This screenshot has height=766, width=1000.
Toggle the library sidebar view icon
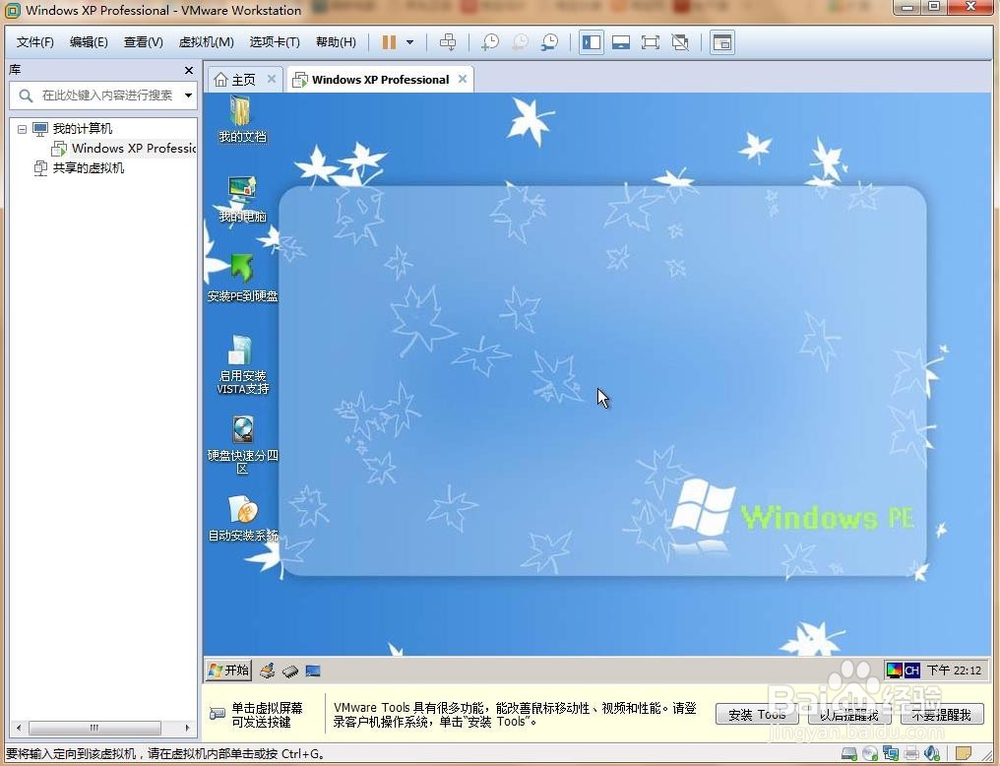tap(591, 42)
